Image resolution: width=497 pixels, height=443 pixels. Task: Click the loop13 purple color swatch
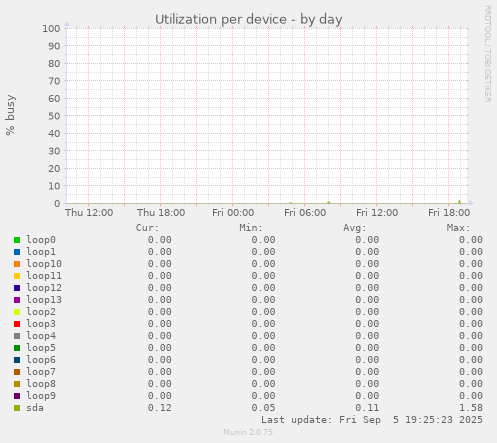click(x=17, y=300)
